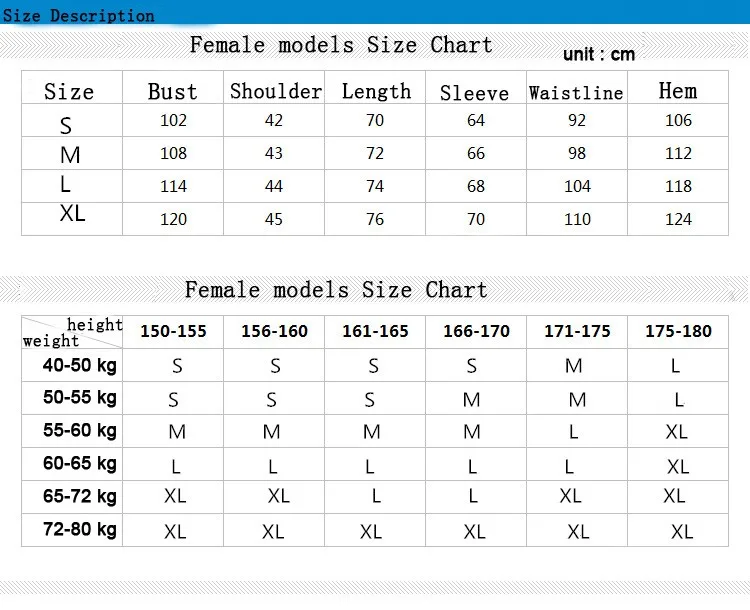
Task: Select hem value 124 for size XL
Action: click(x=678, y=219)
